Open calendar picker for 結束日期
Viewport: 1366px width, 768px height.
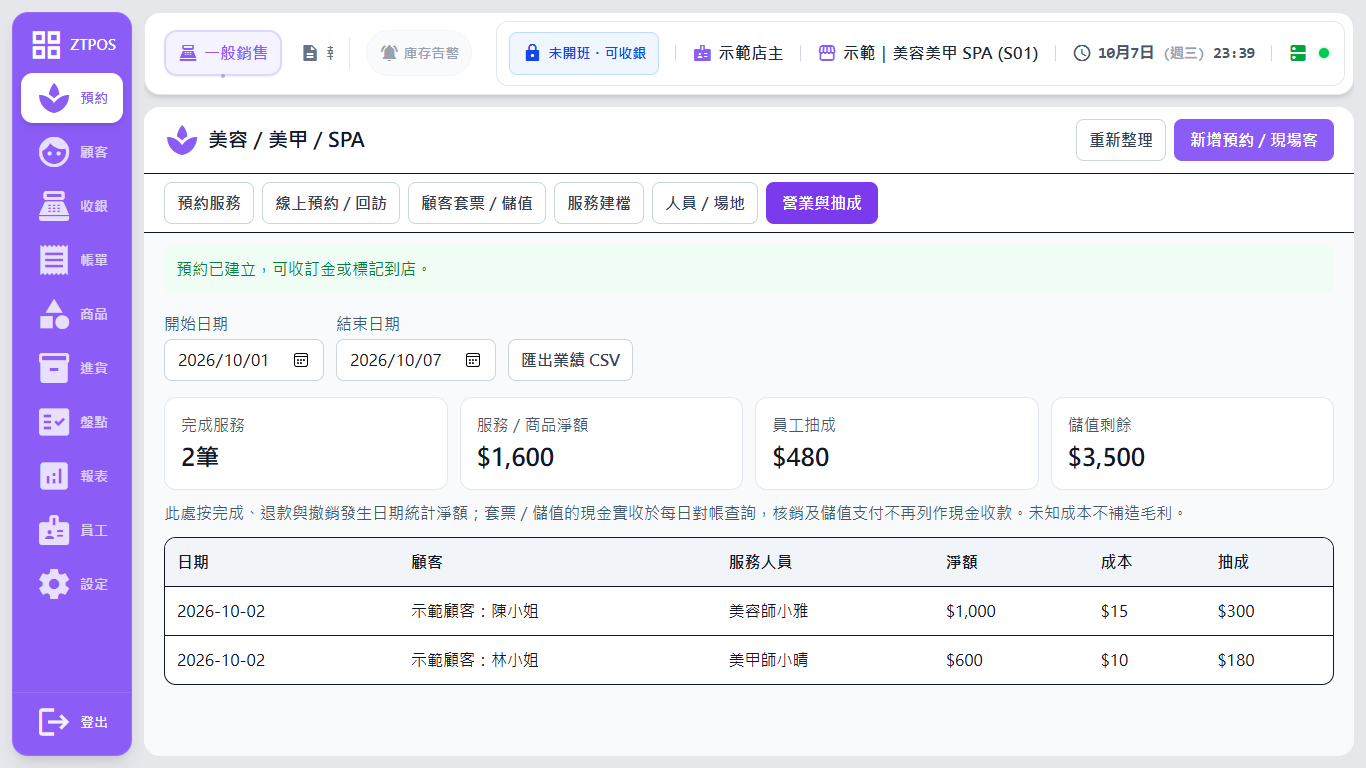473,360
